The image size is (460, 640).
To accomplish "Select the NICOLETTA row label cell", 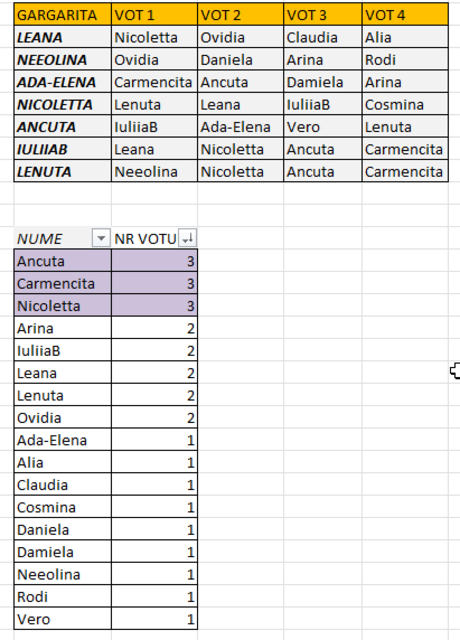I will pyautogui.click(x=62, y=104).
